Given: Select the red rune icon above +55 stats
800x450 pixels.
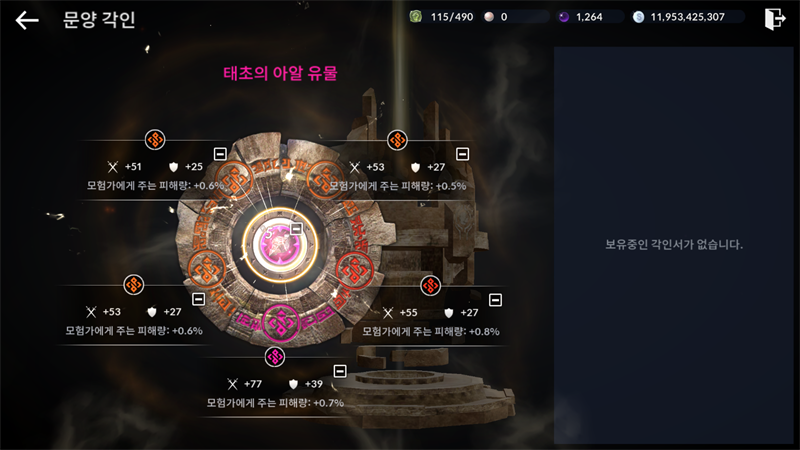Looking at the screenshot, I should (x=430, y=285).
